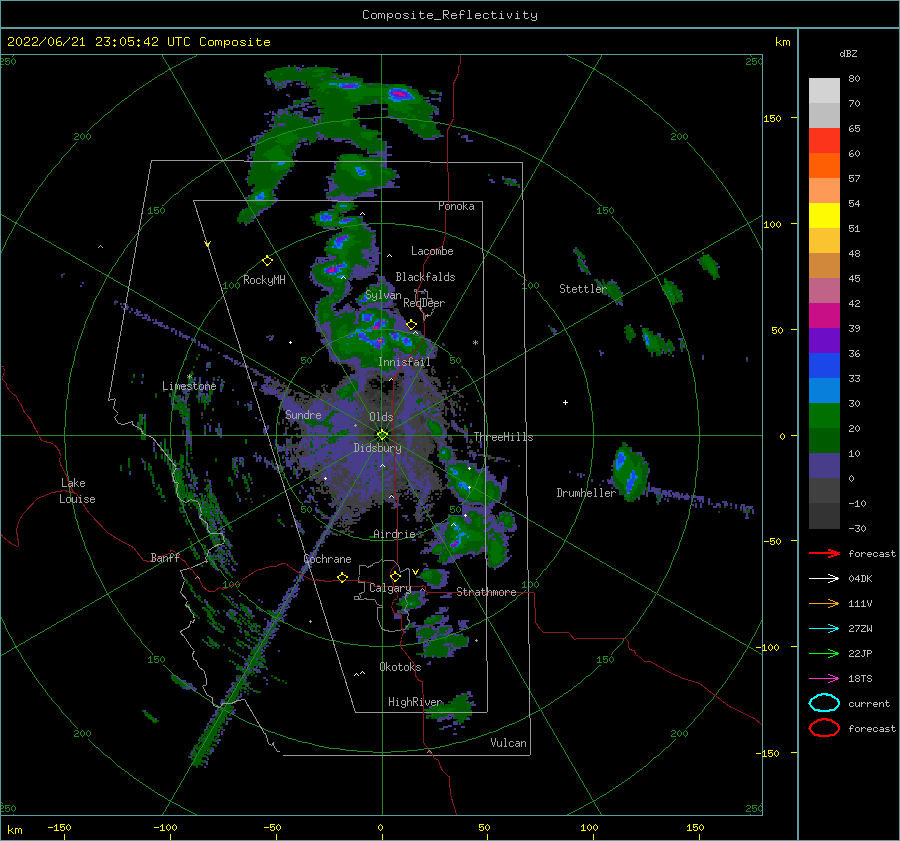Click the HighRiver label

(x=415, y=702)
